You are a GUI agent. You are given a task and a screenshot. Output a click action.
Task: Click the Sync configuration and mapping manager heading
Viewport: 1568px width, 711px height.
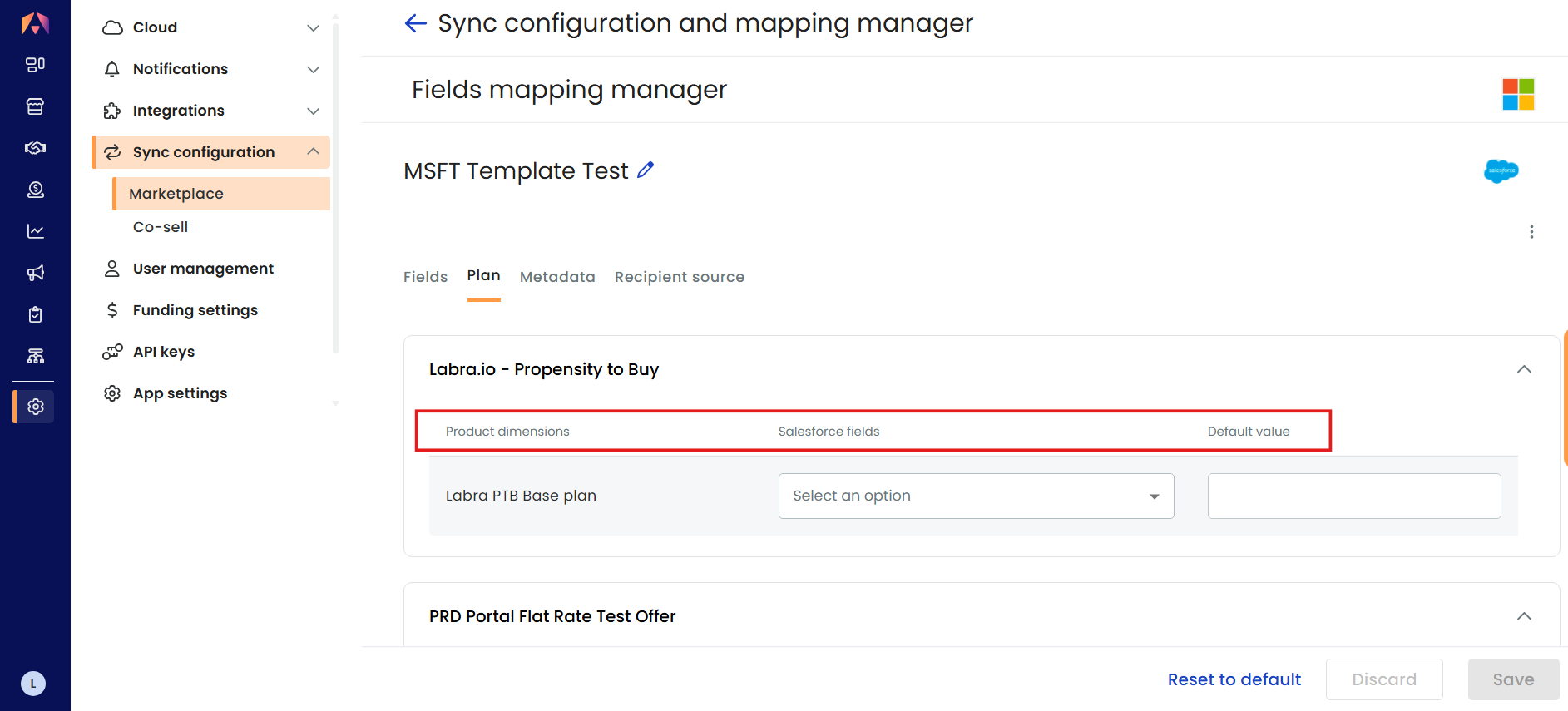click(x=705, y=23)
